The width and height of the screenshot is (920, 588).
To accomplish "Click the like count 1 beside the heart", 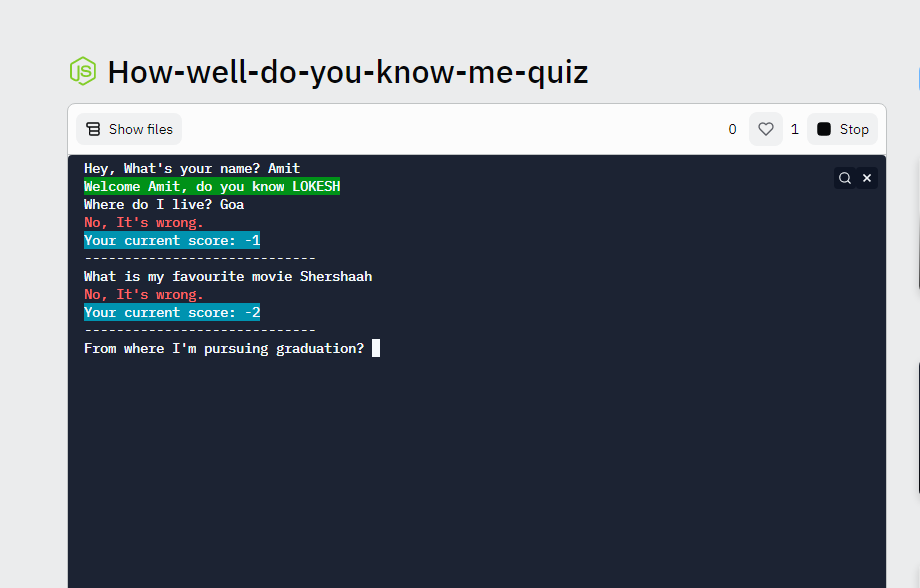I will click(x=795, y=129).
